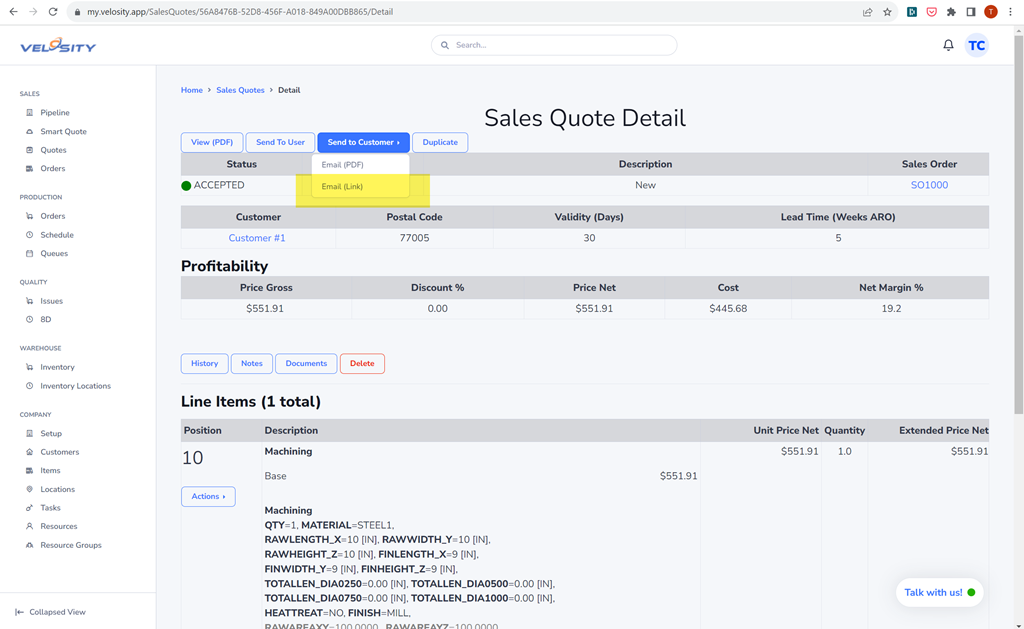
Task: Expand the Send to Customer dropdown
Action: pyautogui.click(x=363, y=142)
